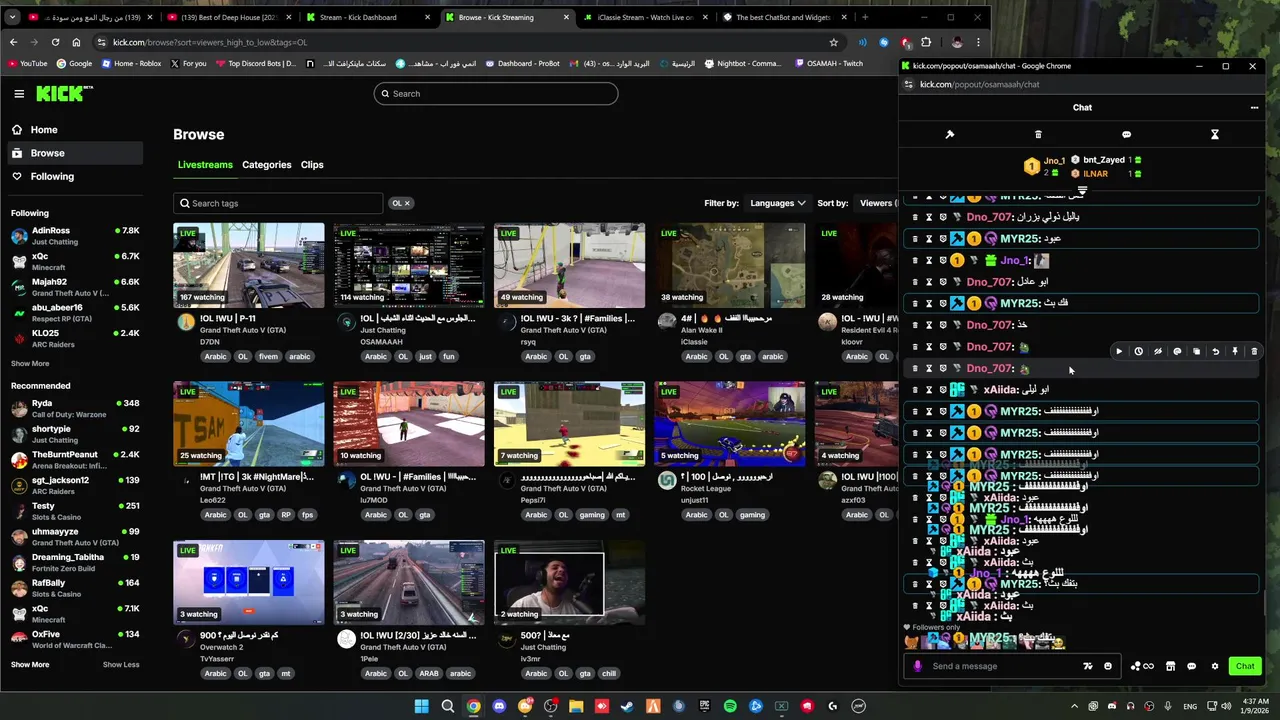Open xQc Minecraft channel under Following
Screen dimensions: 1280x720
click(75, 262)
